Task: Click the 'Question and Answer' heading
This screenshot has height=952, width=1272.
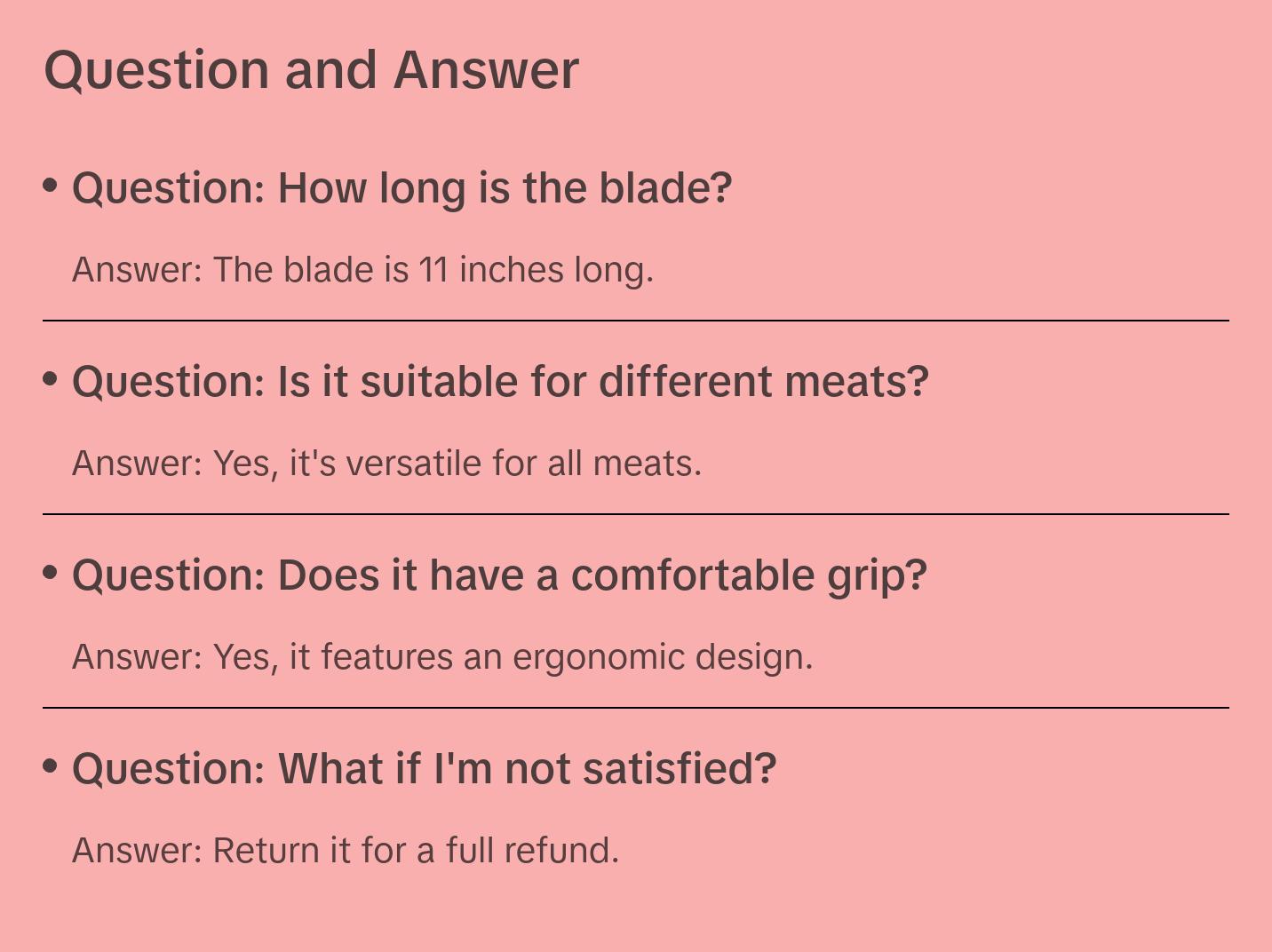Action: 311,69
